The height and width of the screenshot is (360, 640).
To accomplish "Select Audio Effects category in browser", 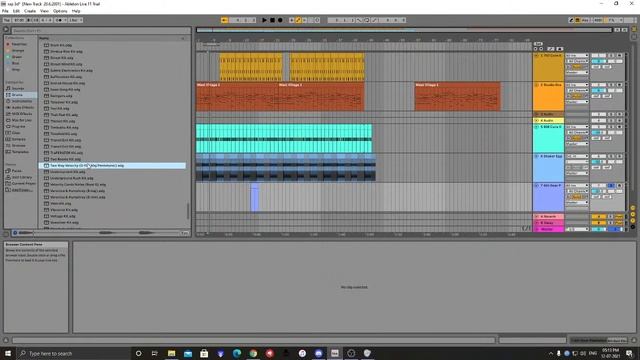I will [x=22, y=107].
